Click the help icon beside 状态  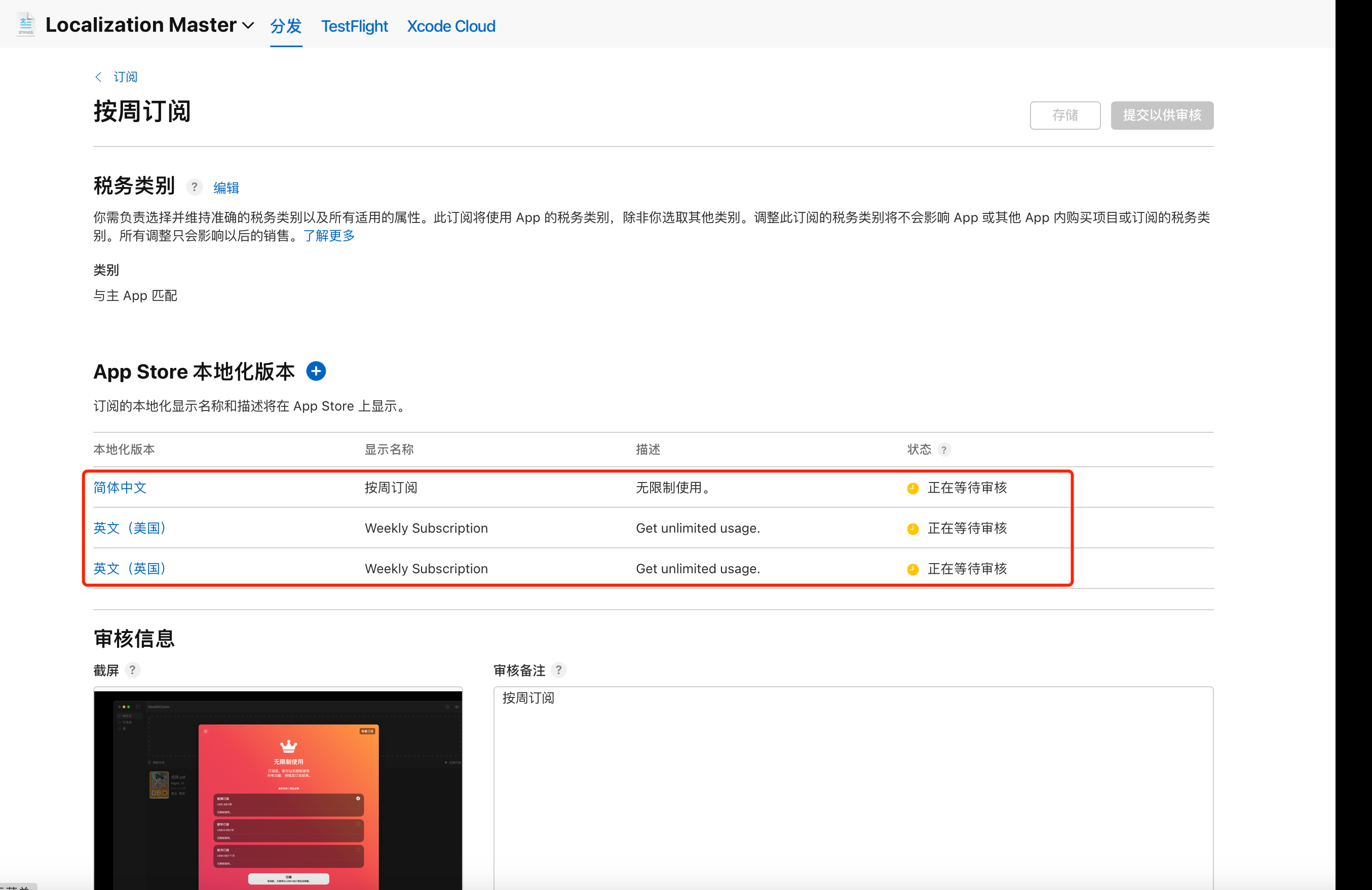pyautogui.click(x=944, y=450)
